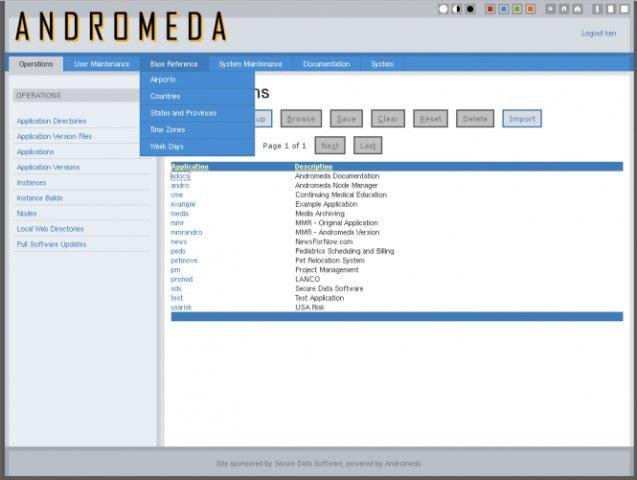Viewport: 637px width, 480px height.
Task: Open the Operations tab
Action: [36, 64]
